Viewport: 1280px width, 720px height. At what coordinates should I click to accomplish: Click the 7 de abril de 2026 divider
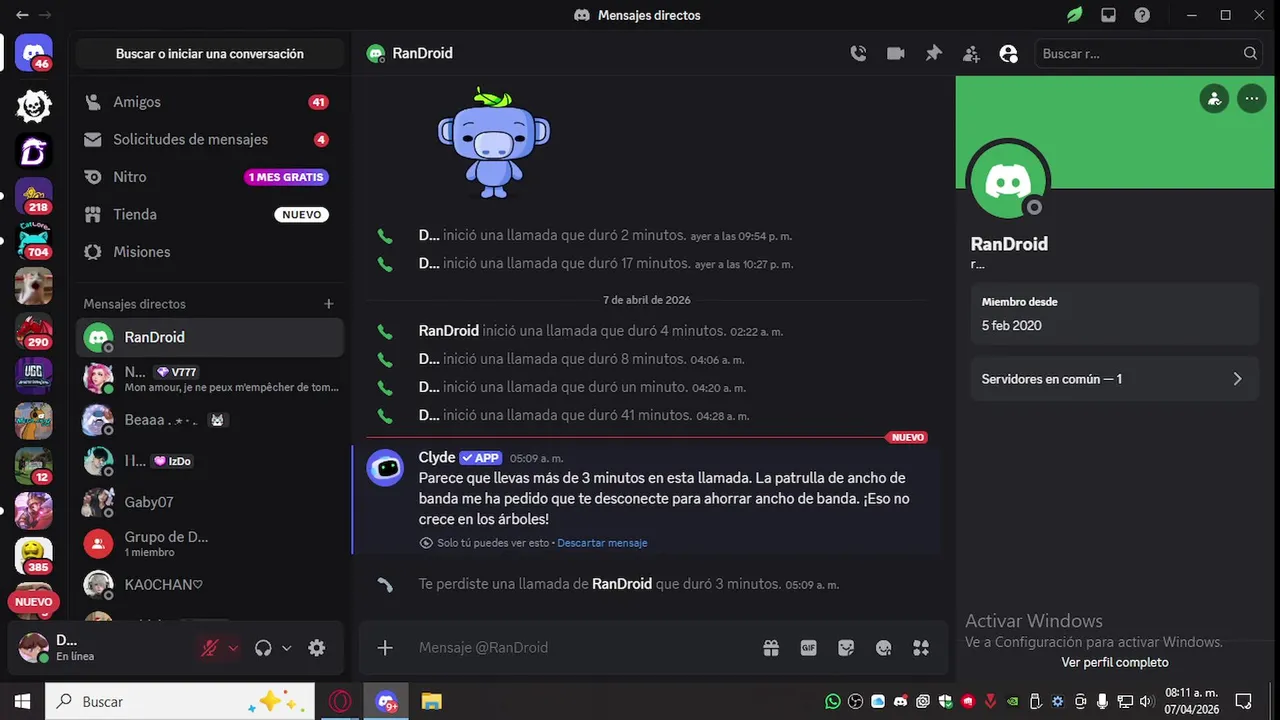pos(647,300)
